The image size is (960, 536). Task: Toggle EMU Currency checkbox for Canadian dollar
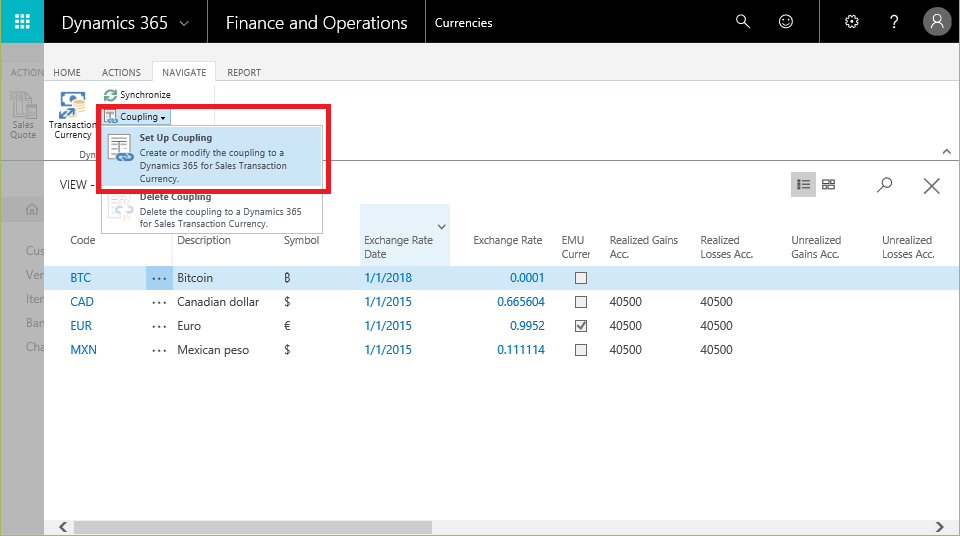[581, 302]
